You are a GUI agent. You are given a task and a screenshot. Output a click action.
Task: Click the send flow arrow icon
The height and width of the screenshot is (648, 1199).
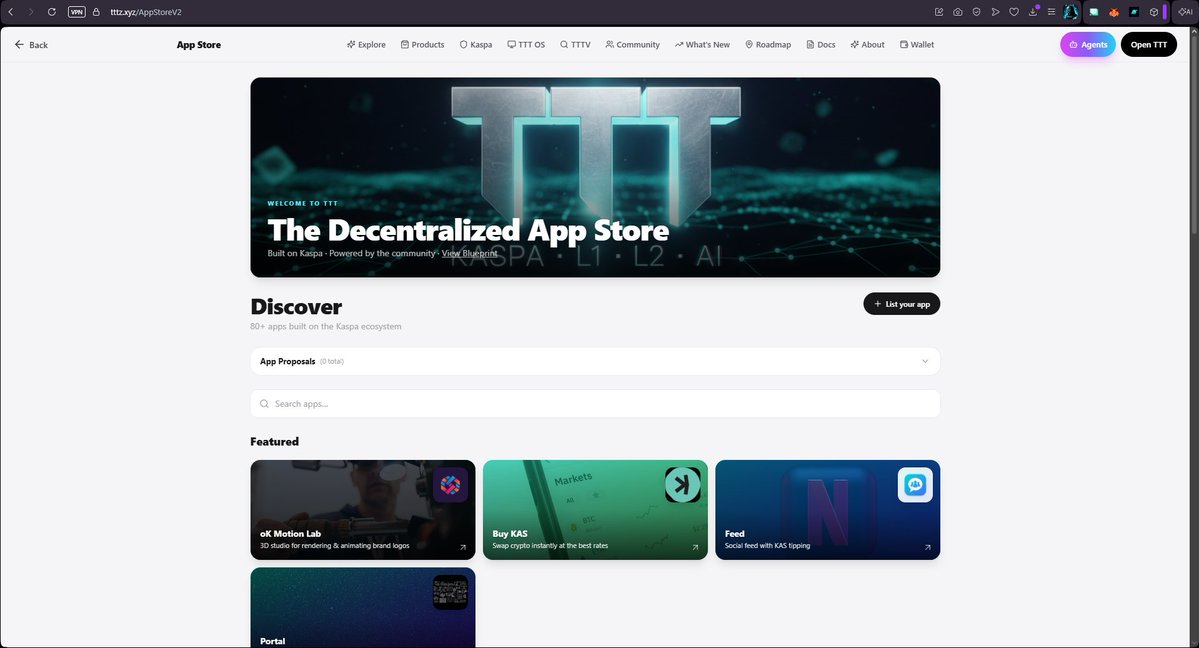[x=995, y=12]
